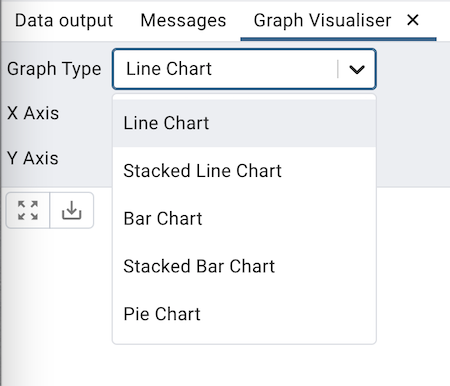Screen dimensions: 450x386
Task: Select Stacked Bar Chart option
Action: click(244, 266)
